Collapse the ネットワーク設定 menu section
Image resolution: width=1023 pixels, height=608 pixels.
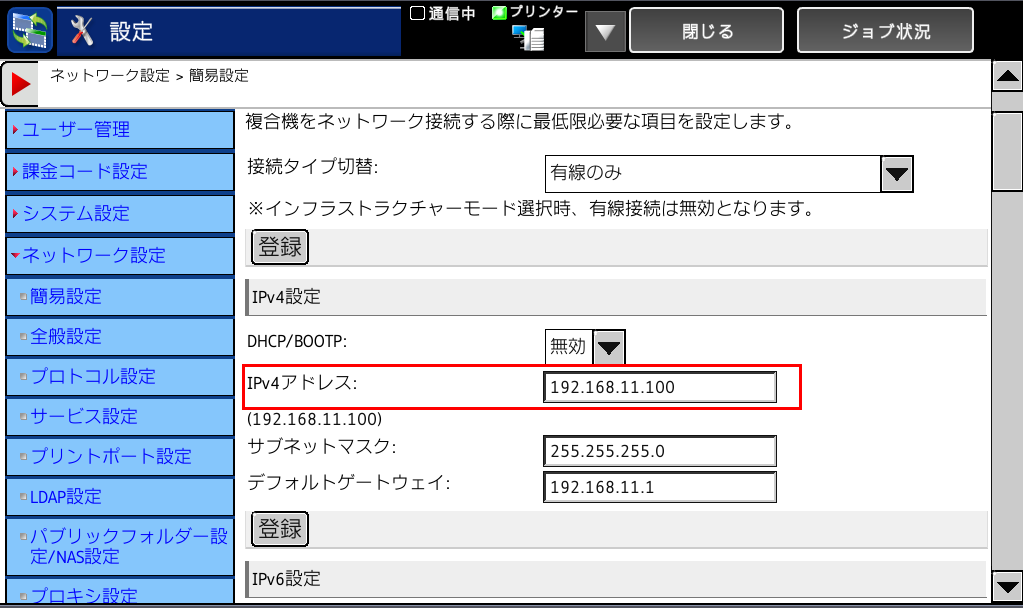(119, 255)
